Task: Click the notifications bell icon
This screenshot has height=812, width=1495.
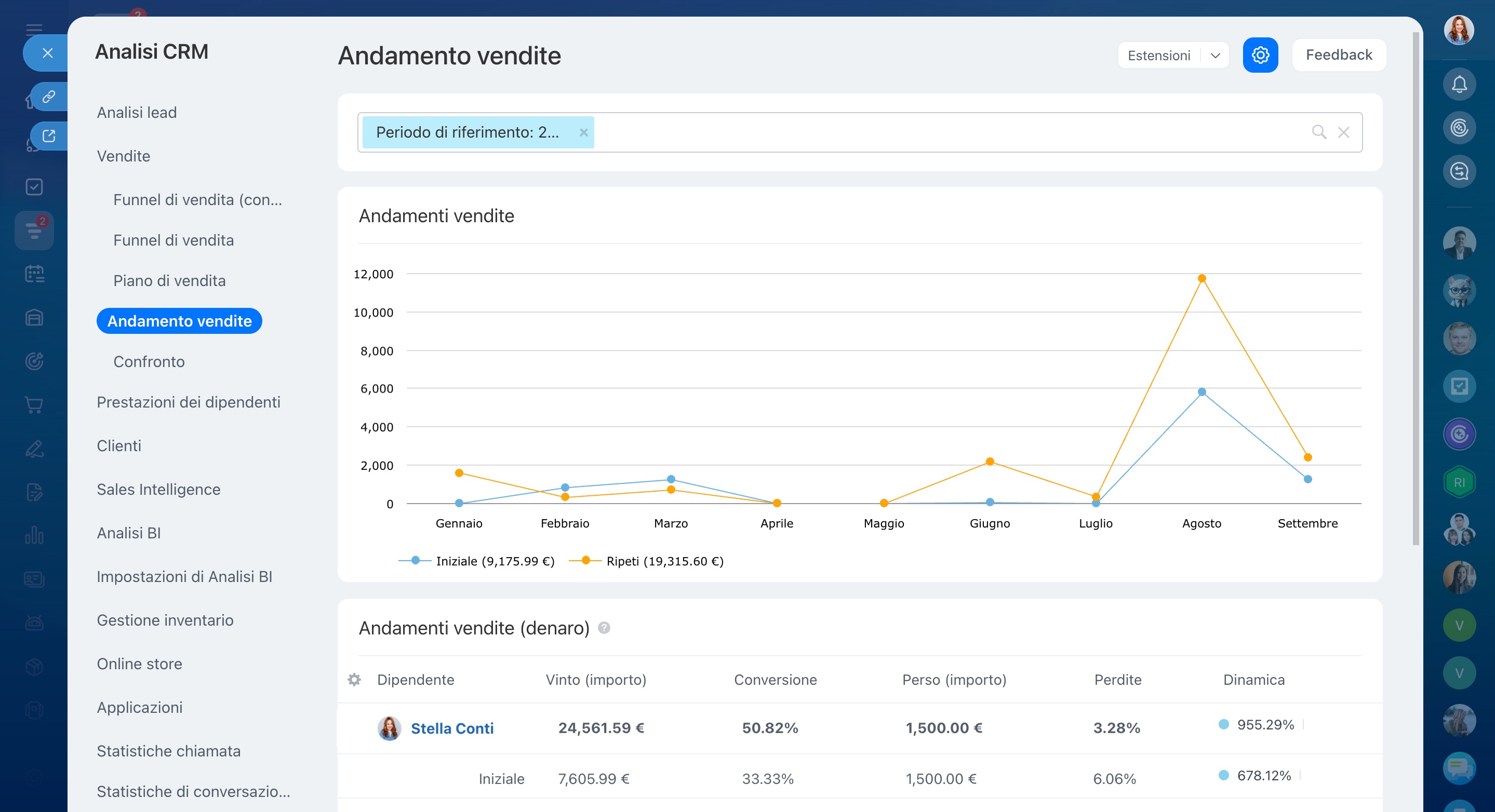Action: pos(1459,85)
